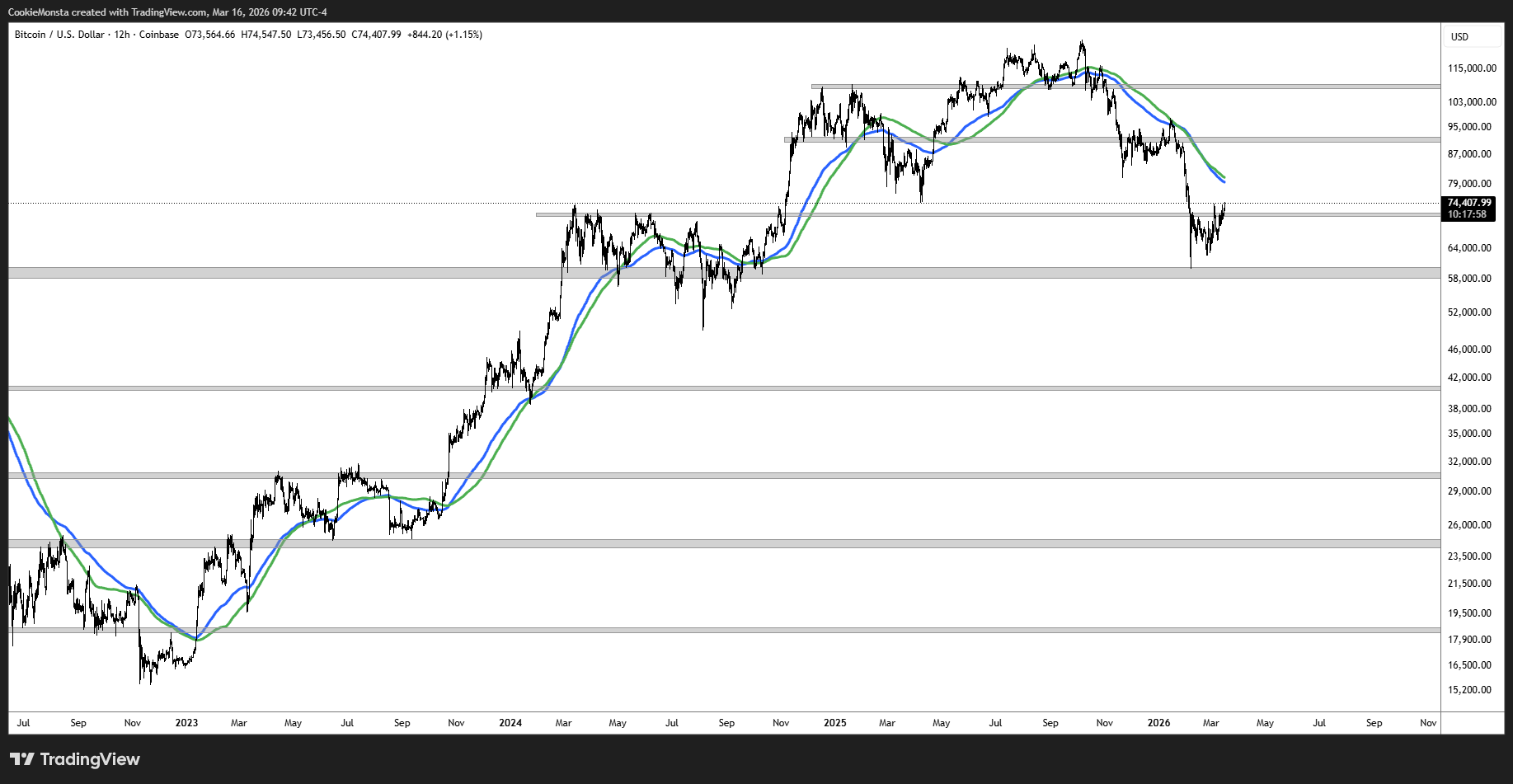Click the TradingView logo icon
Image resolution: width=1513 pixels, height=784 pixels.
[22, 759]
